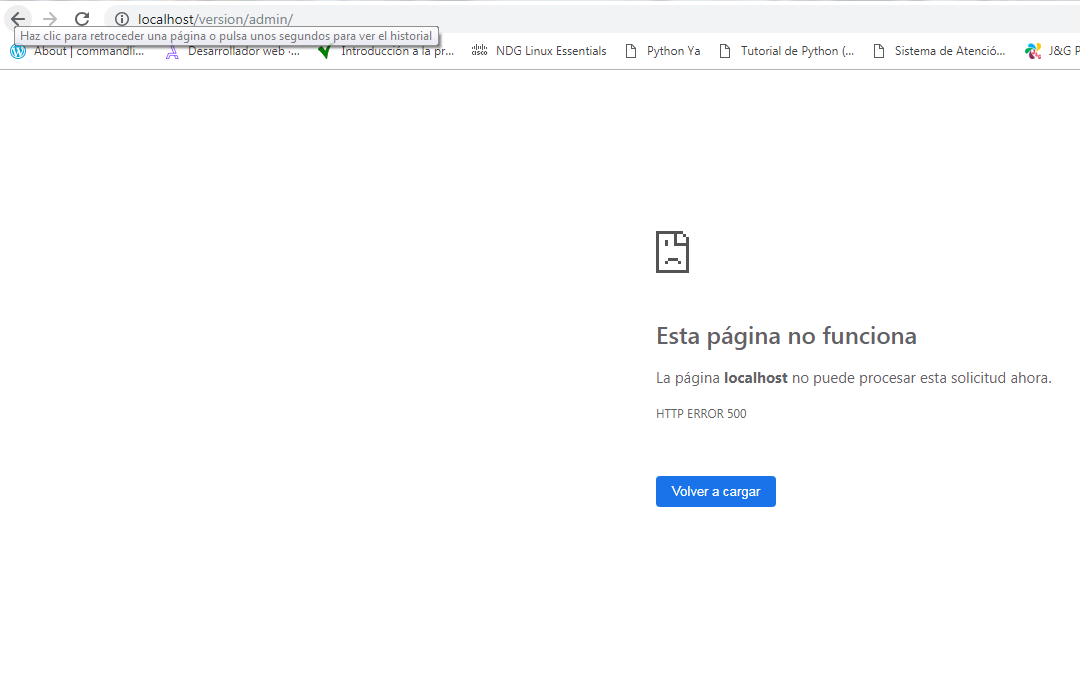Open the Tutorial de Python bookmark
The width and height of the screenshot is (1080, 682).
click(x=786, y=51)
